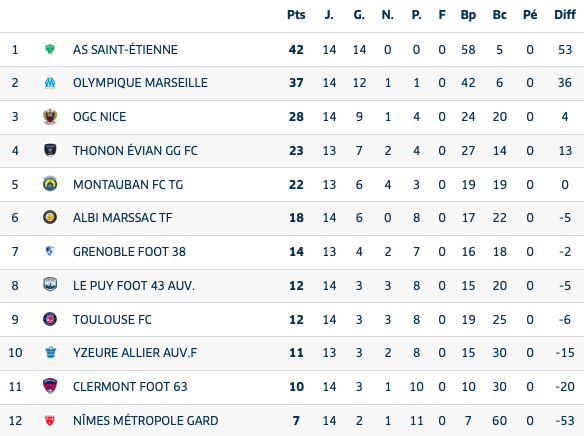This screenshot has width=584, height=436.
Task: Click the Le Puy Foot 43 badge
Action: coord(50,285)
